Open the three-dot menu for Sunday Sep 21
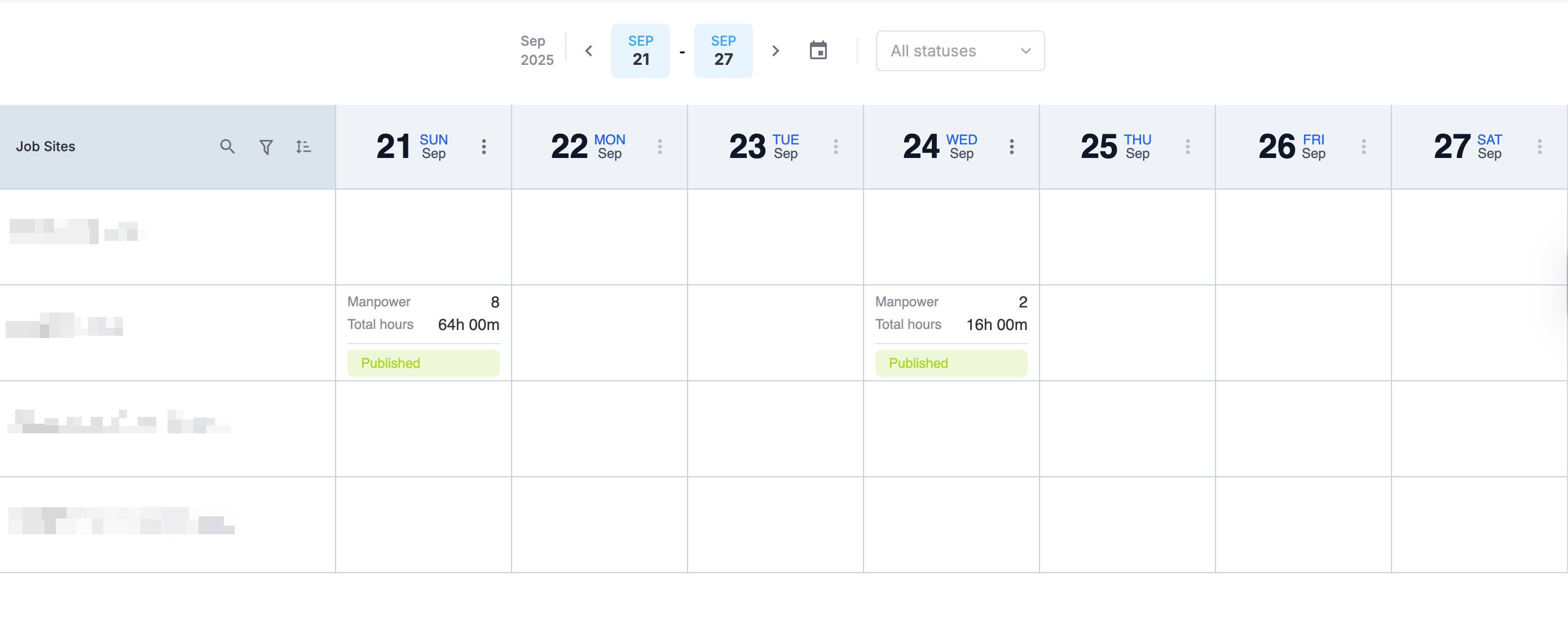 point(484,147)
